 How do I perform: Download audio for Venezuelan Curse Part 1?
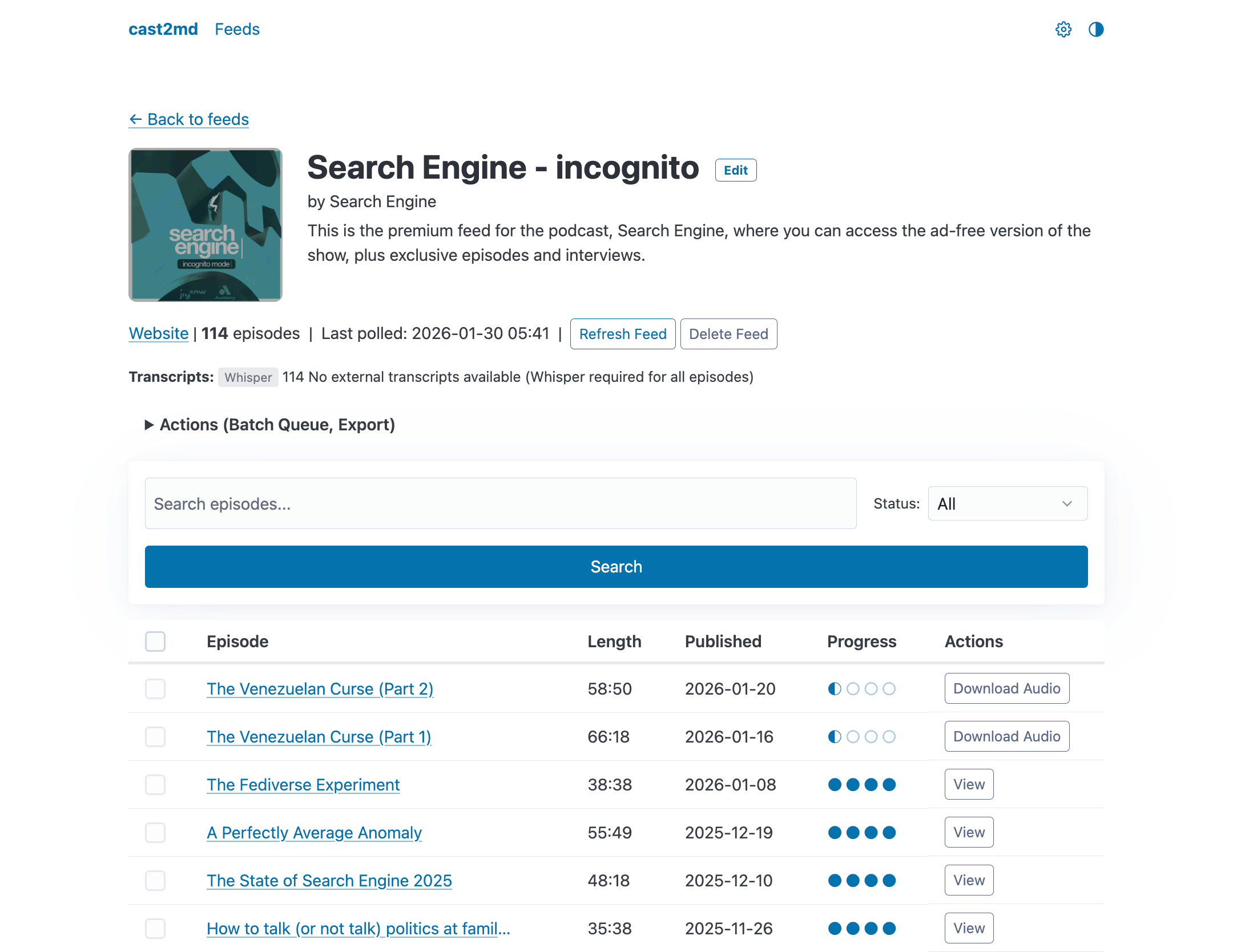(x=1006, y=736)
